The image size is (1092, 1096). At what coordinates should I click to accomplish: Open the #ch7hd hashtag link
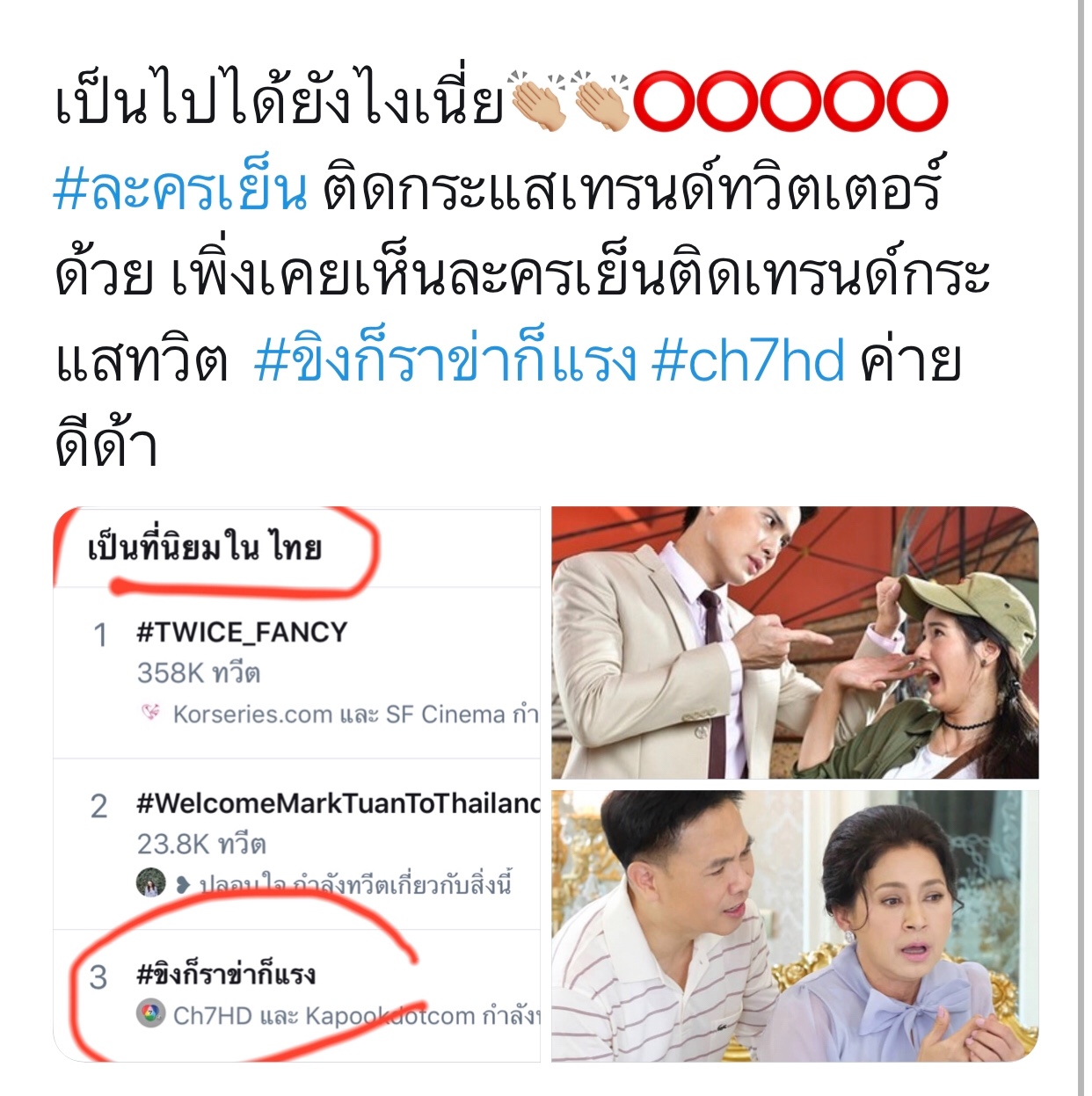748,361
